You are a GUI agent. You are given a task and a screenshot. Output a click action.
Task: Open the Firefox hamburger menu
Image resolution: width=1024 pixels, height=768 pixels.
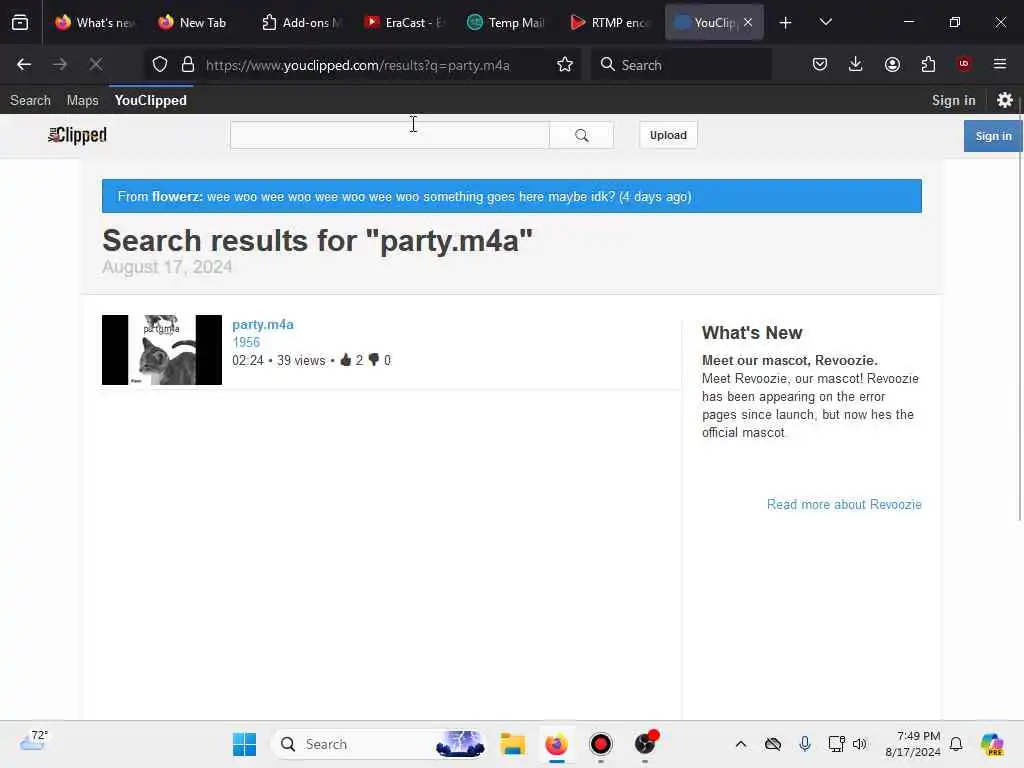(x=1000, y=64)
